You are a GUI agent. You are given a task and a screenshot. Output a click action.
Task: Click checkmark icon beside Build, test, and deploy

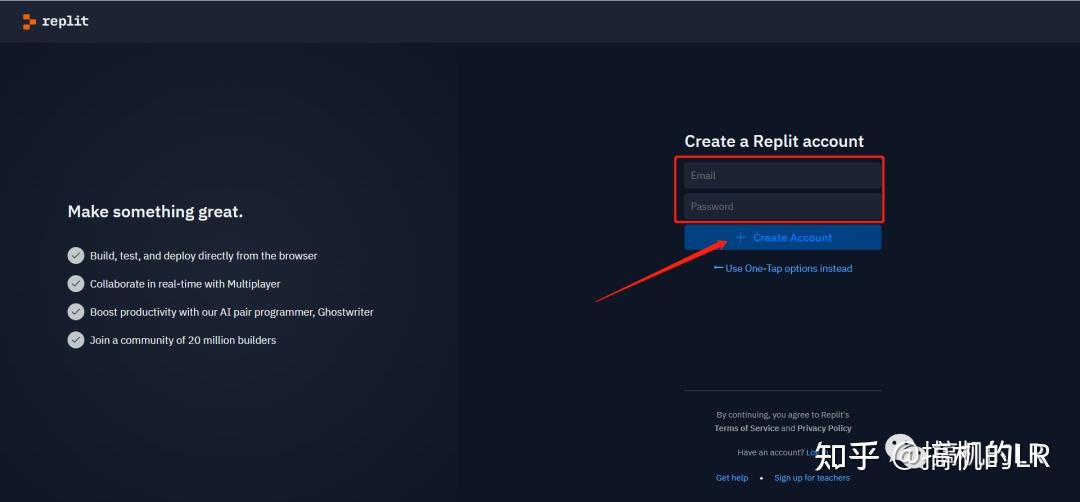tap(76, 255)
